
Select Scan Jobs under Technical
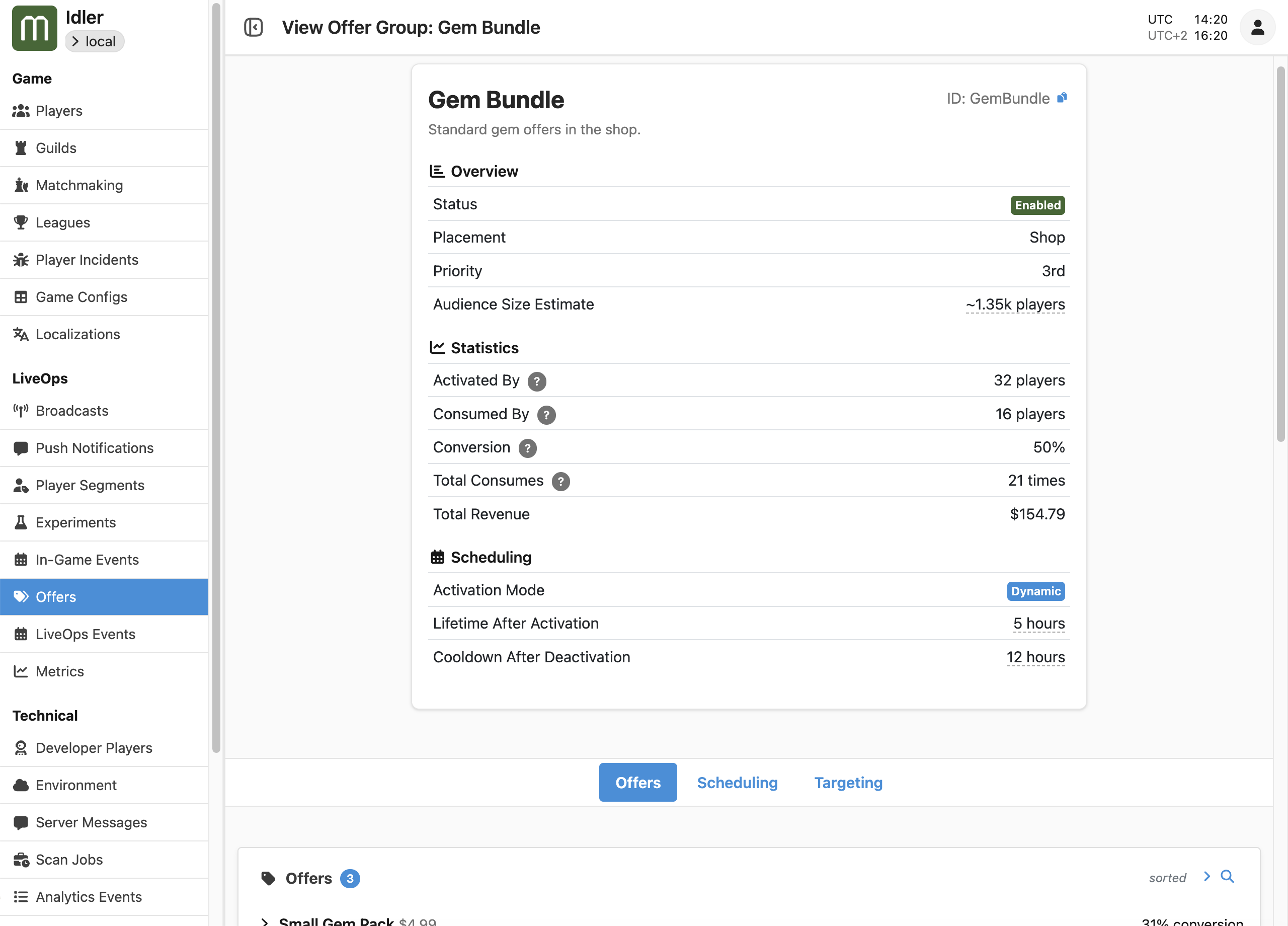(69, 860)
